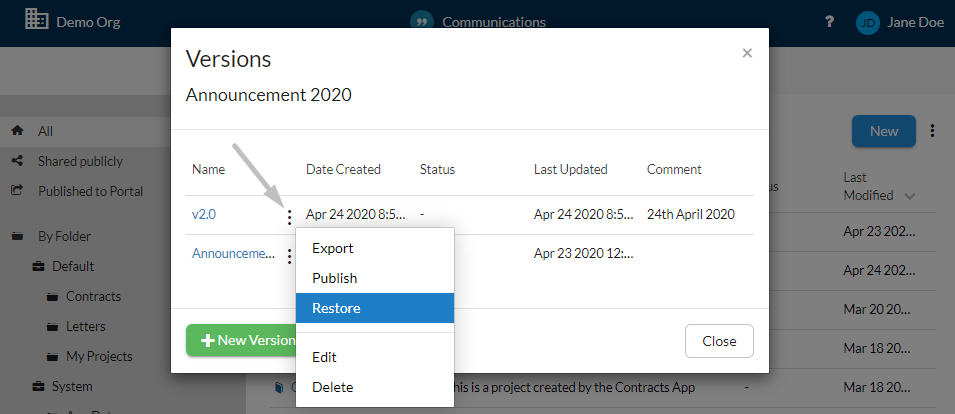This screenshot has width=955, height=414.
Task: Click the Status column header
Action: pyautogui.click(x=437, y=169)
